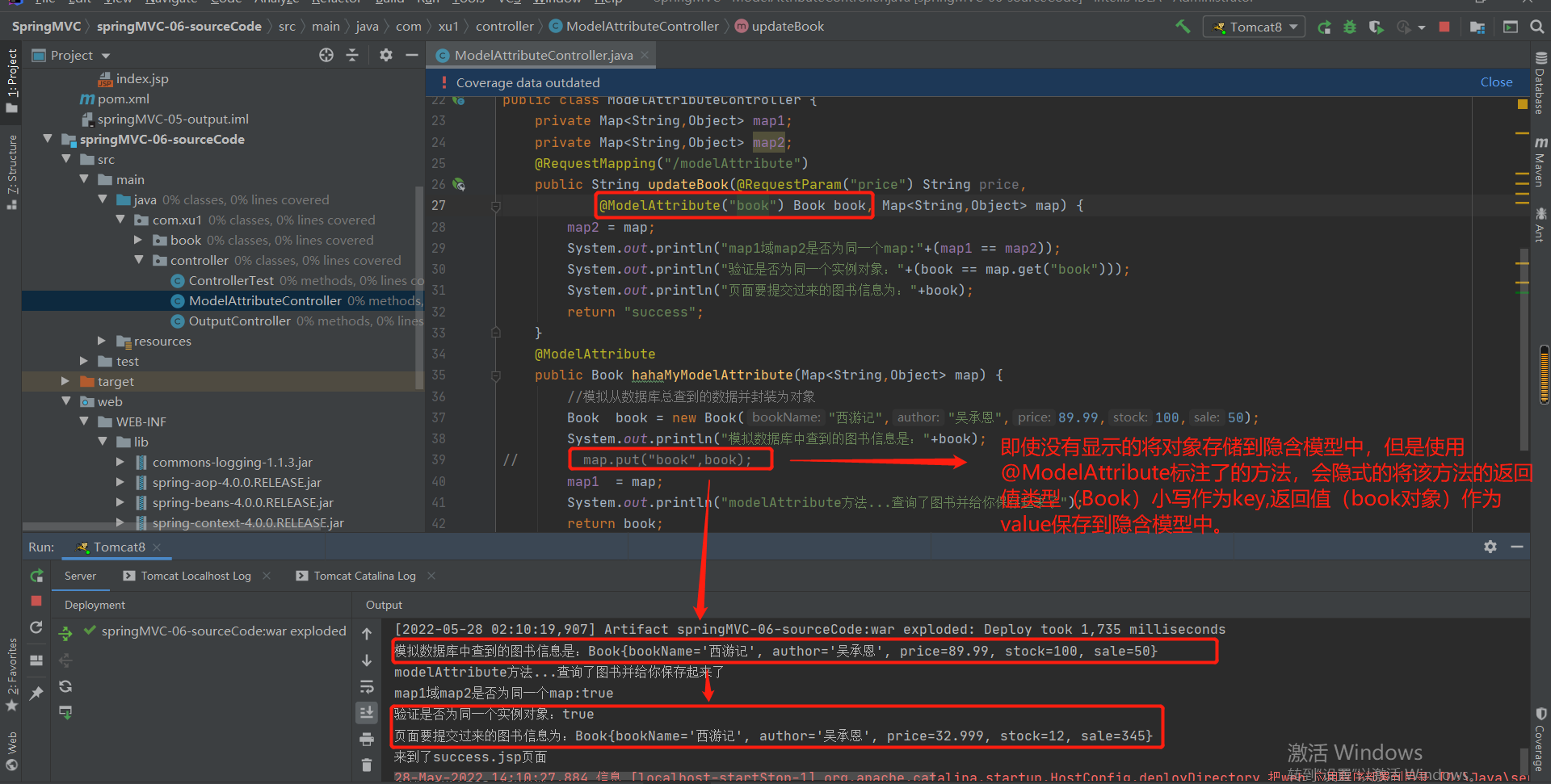Open the profiler run dropdown arrow
The height and width of the screenshot is (784, 1551).
tap(1422, 27)
